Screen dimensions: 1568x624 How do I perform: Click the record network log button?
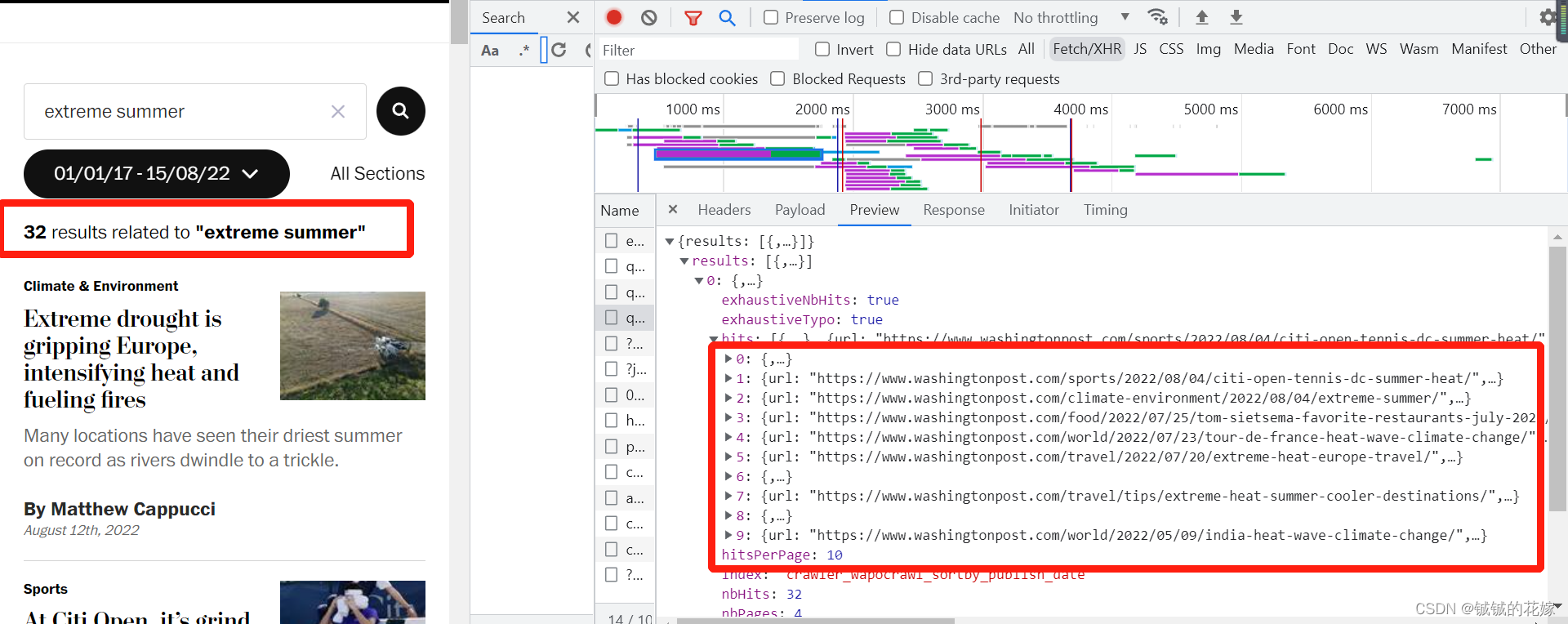[x=614, y=17]
